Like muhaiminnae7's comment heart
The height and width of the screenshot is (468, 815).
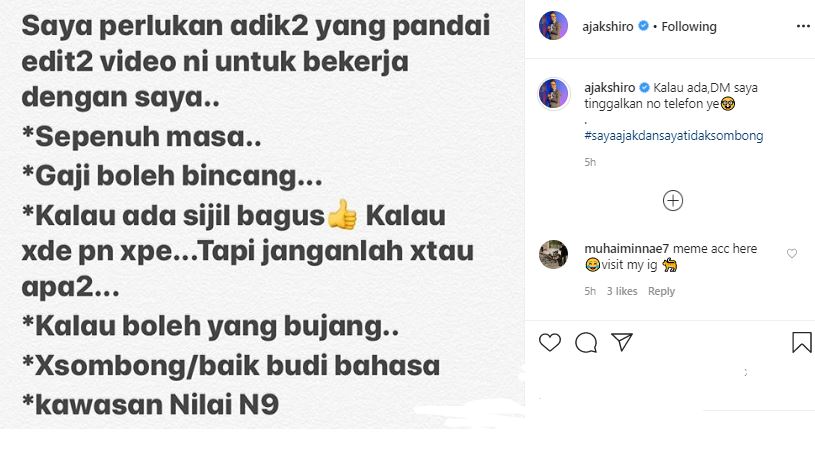tap(792, 254)
